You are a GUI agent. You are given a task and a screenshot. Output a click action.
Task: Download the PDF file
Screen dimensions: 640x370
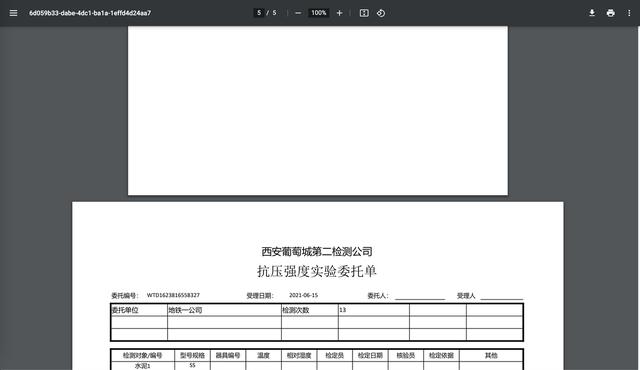[592, 13]
